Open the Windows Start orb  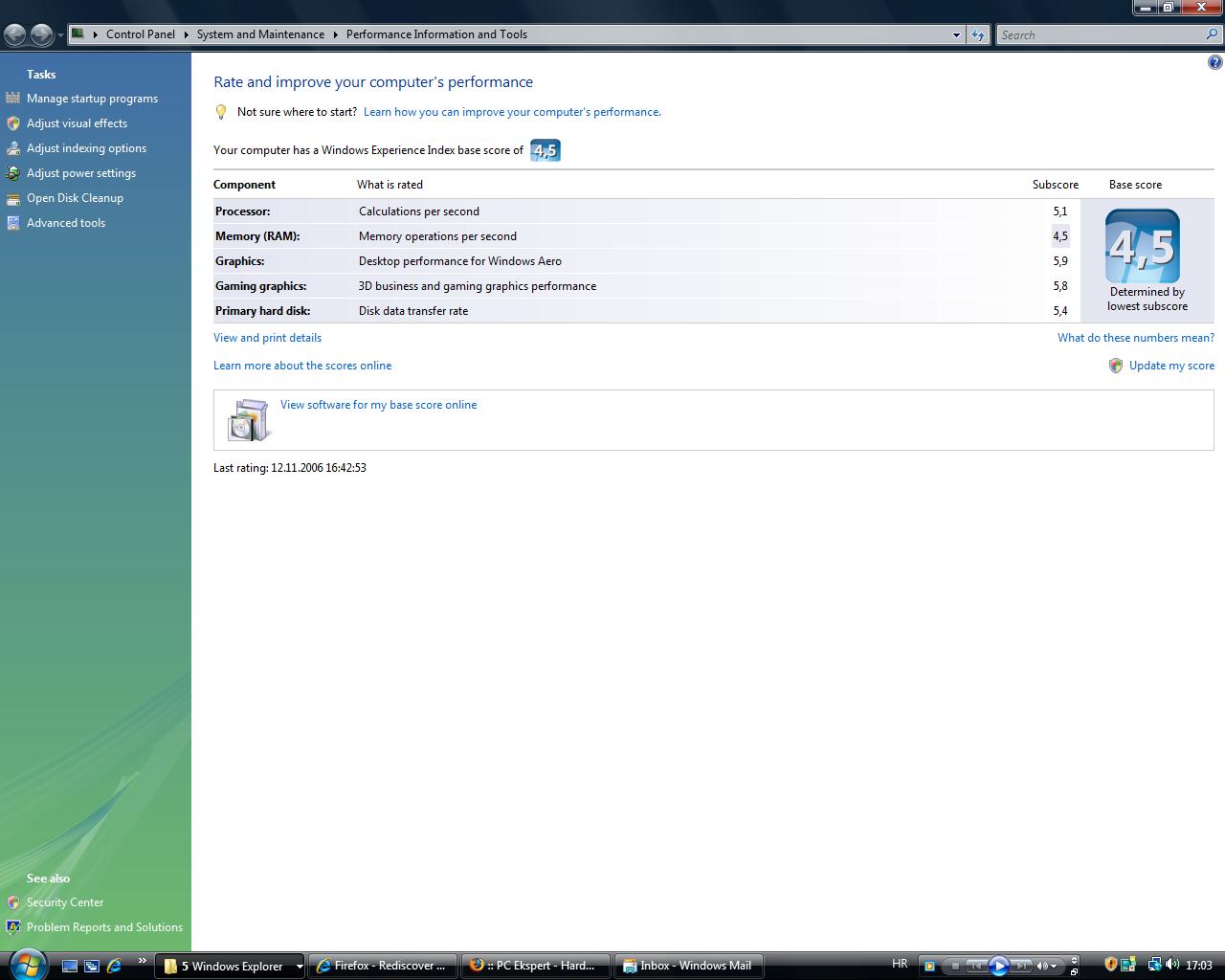[x=26, y=963]
